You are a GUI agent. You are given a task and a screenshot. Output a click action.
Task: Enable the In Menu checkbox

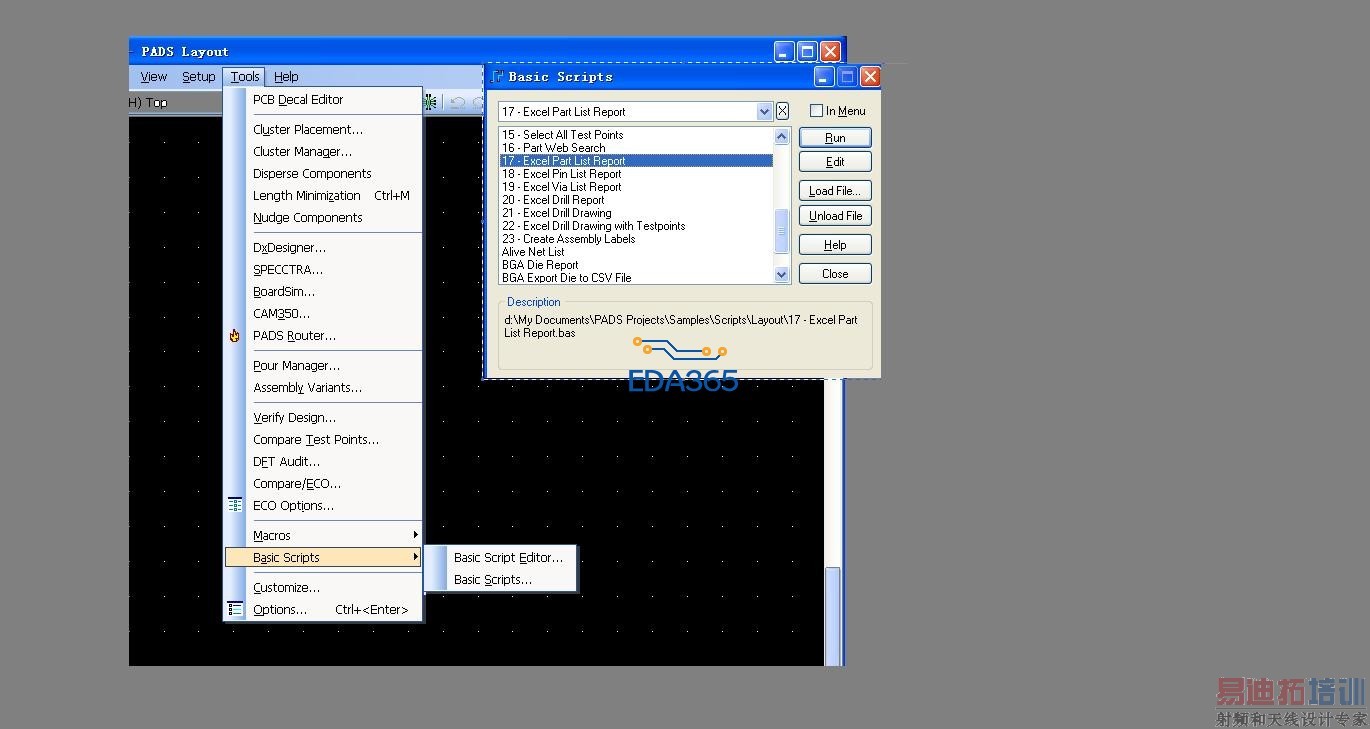point(816,111)
